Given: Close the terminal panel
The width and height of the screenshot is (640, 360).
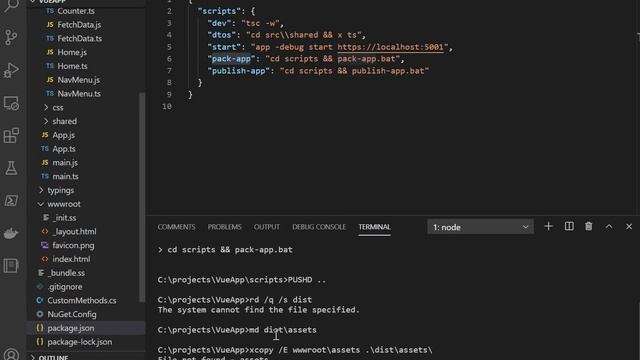Looking at the screenshot, I should coord(629,227).
